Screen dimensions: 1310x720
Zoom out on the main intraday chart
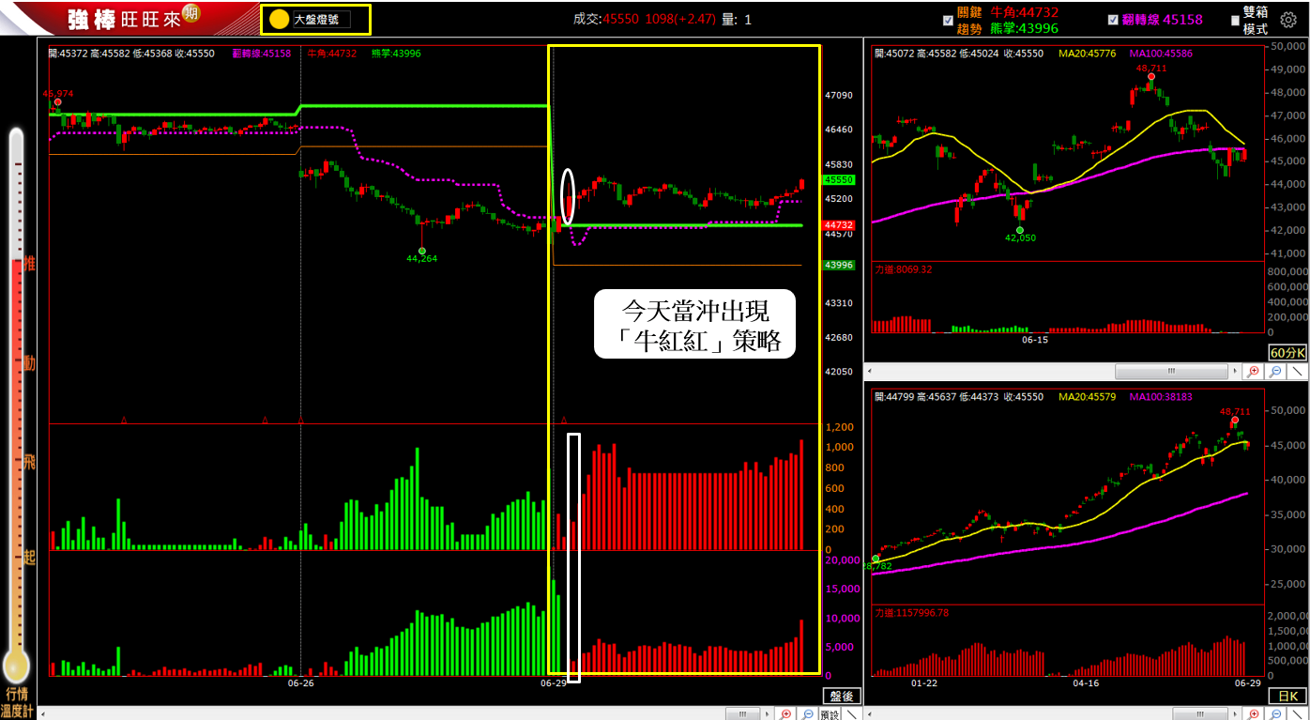pos(807,714)
